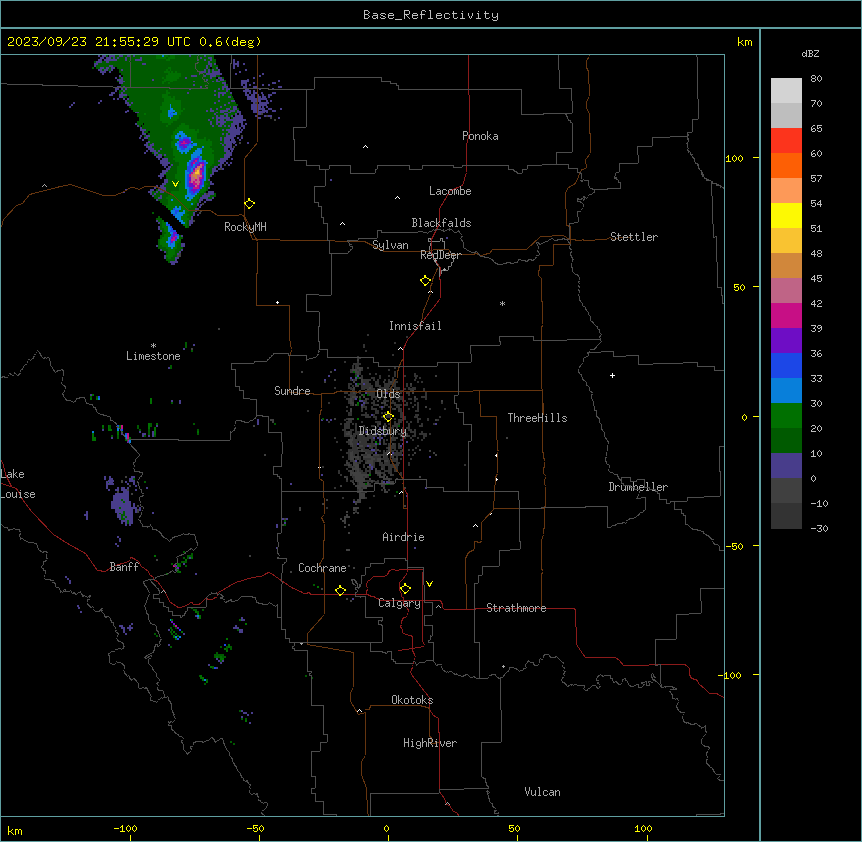Click the asterisk marker east of Innisfail

[x=502, y=303]
